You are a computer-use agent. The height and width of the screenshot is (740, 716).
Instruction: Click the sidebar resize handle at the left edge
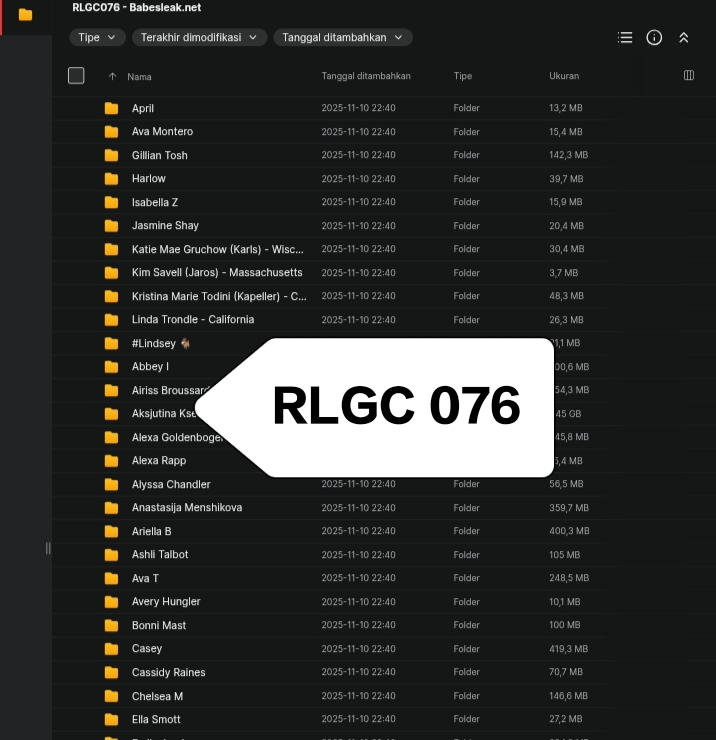point(48,548)
